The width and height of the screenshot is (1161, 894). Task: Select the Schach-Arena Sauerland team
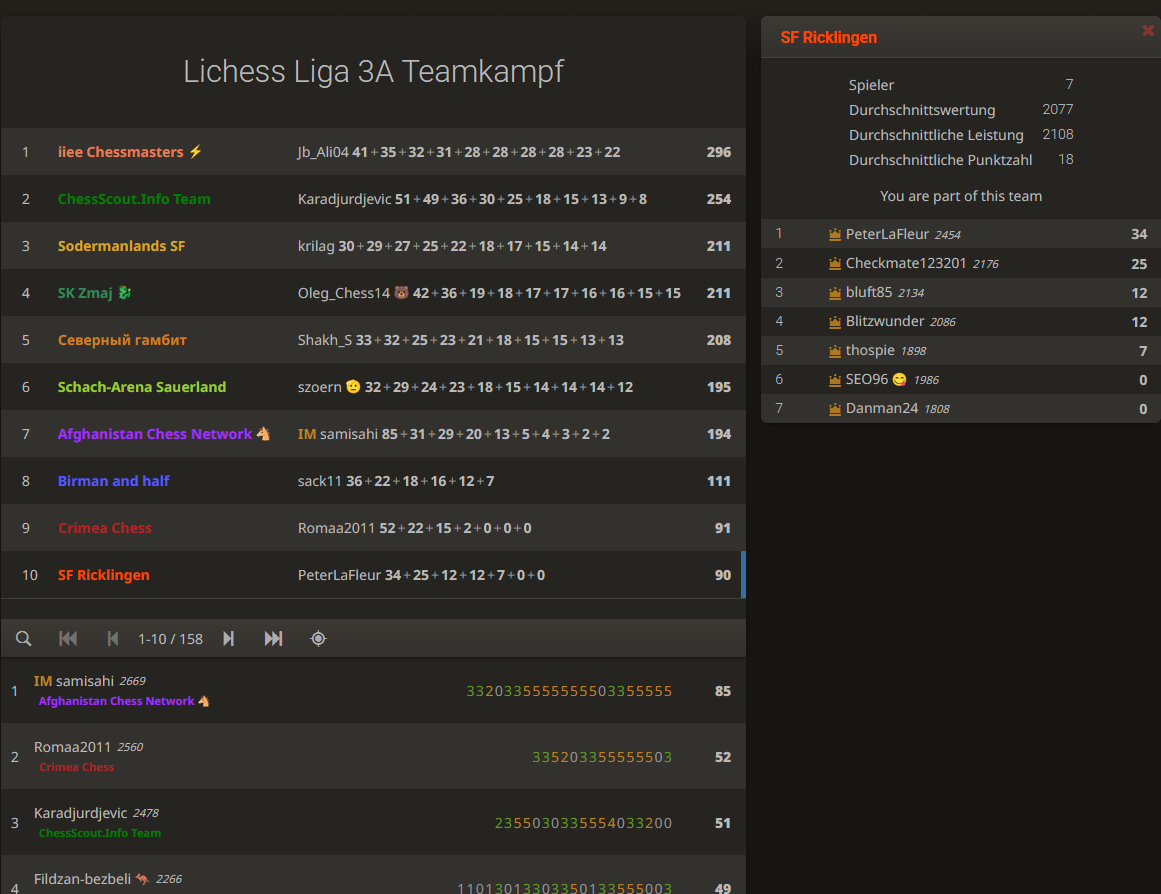pyautogui.click(x=142, y=387)
